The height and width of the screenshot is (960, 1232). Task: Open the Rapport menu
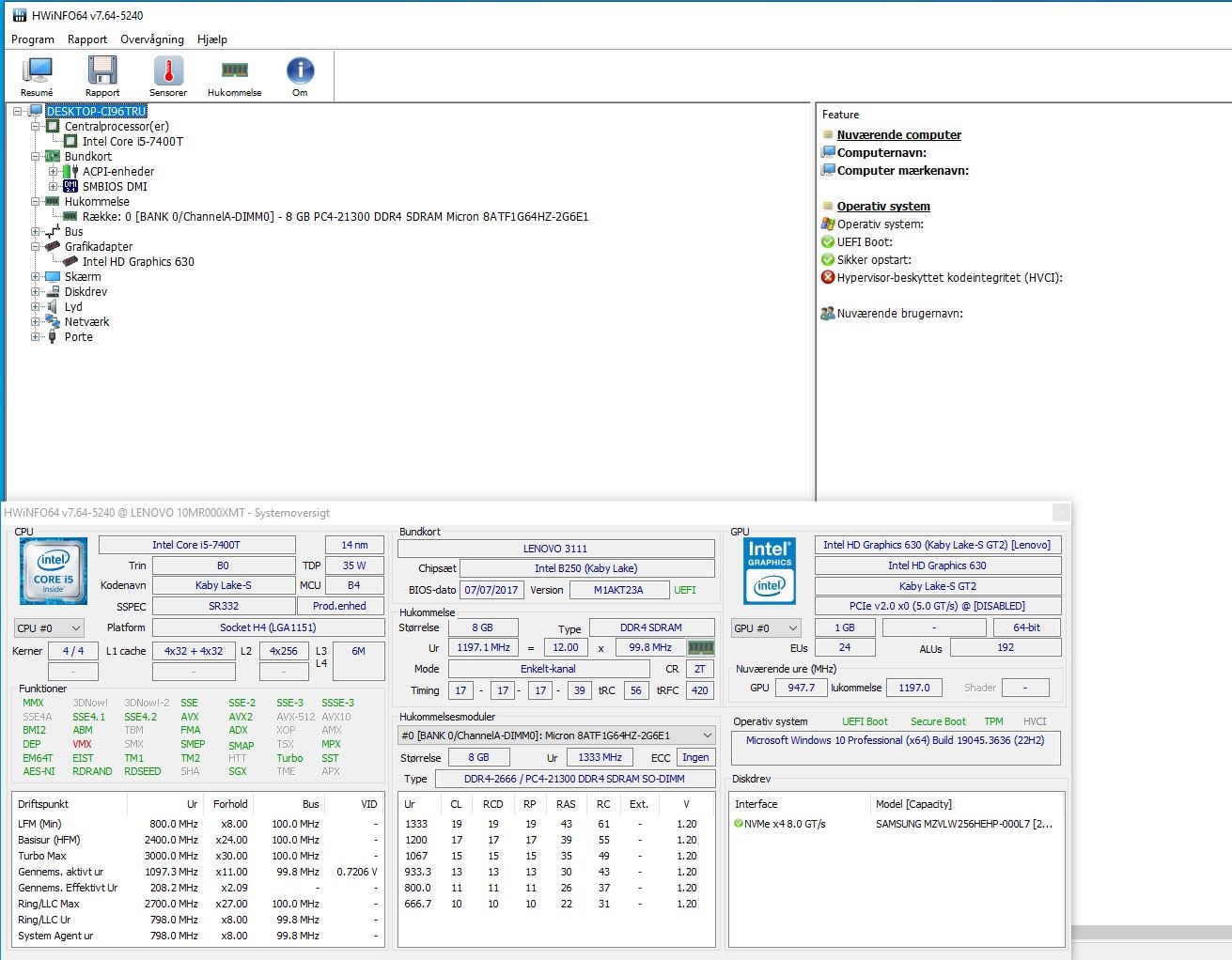(x=87, y=39)
